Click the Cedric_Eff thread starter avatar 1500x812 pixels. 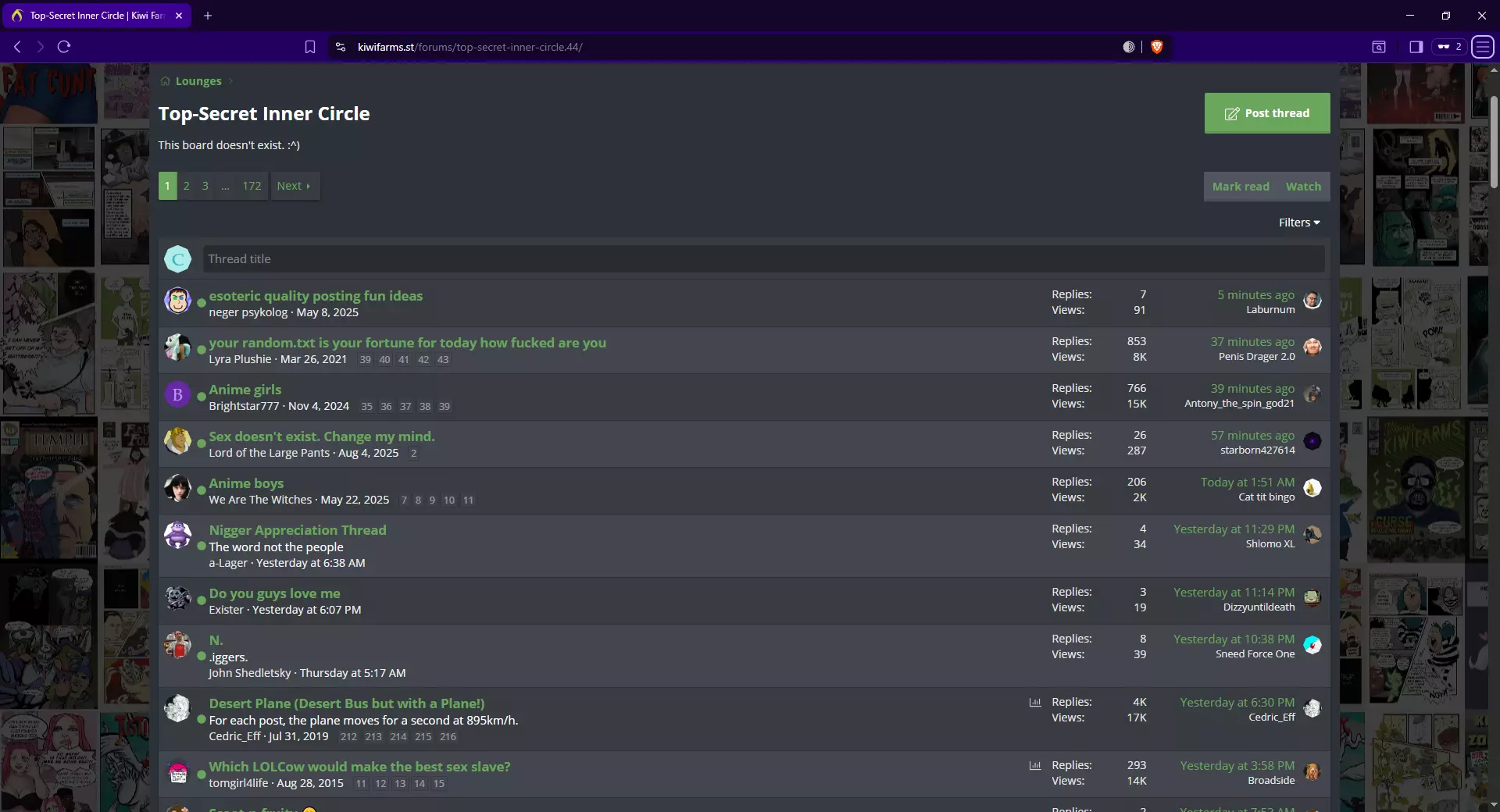[x=178, y=708]
